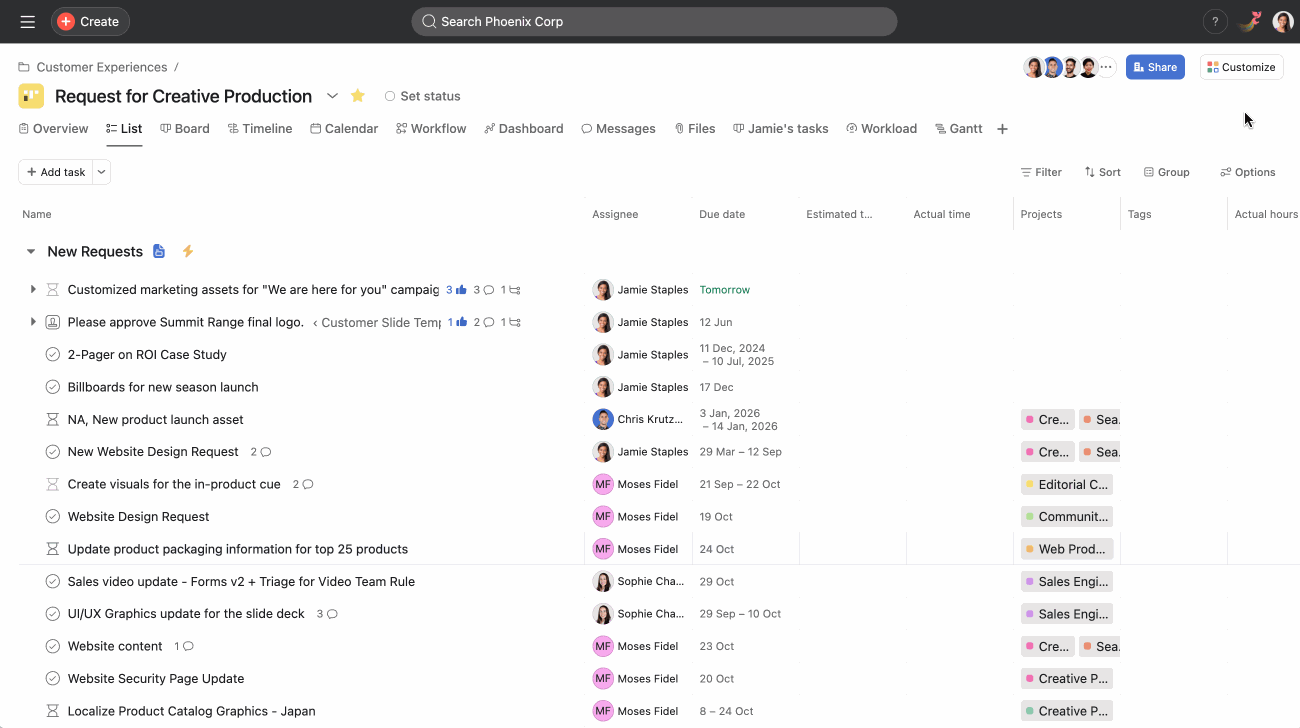Viewport: 1300px width, 728px height.
Task: Click the help question mark icon
Action: (x=1214, y=21)
